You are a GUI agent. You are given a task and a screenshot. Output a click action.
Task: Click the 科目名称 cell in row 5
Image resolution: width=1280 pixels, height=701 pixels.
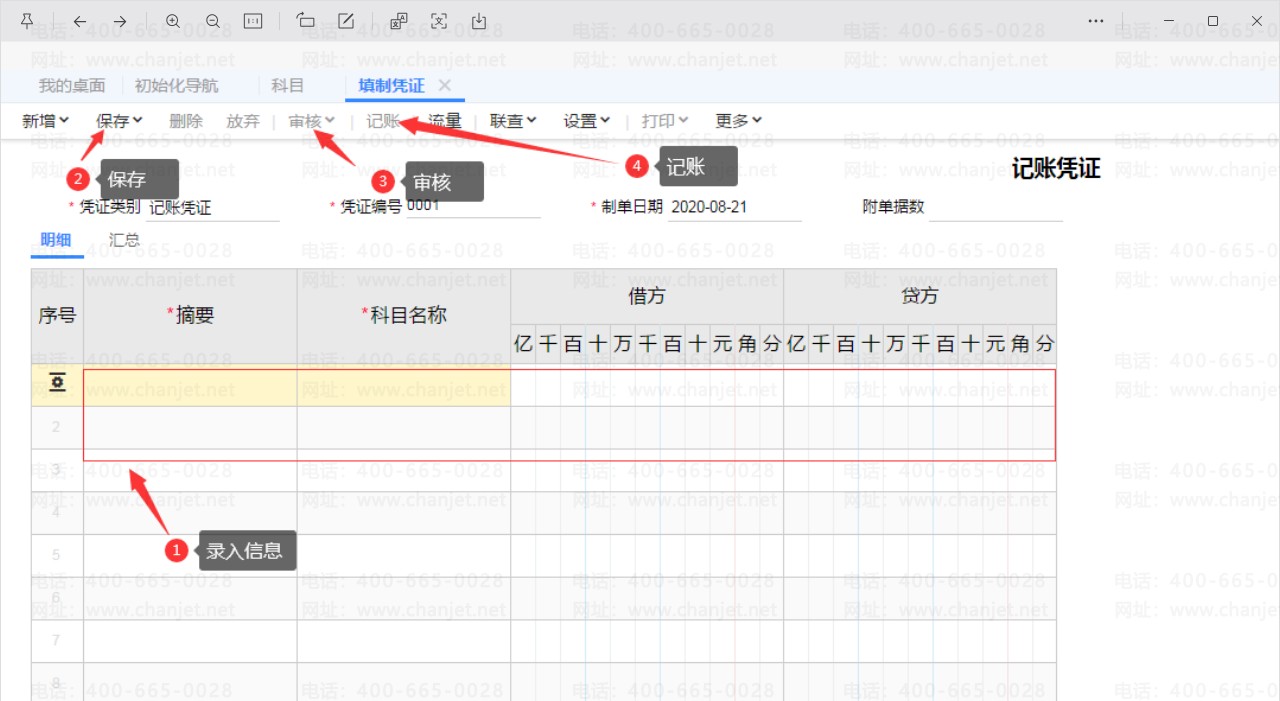(404, 555)
